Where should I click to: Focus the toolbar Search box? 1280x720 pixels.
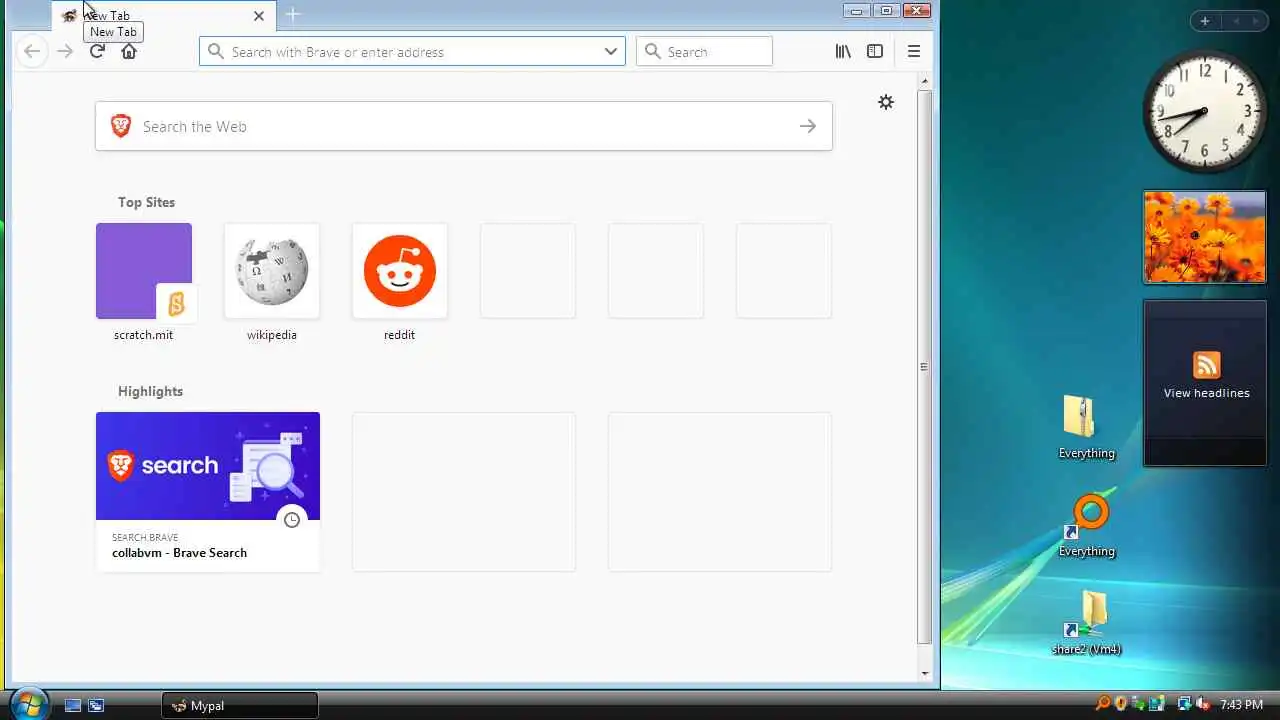pyautogui.click(x=704, y=51)
